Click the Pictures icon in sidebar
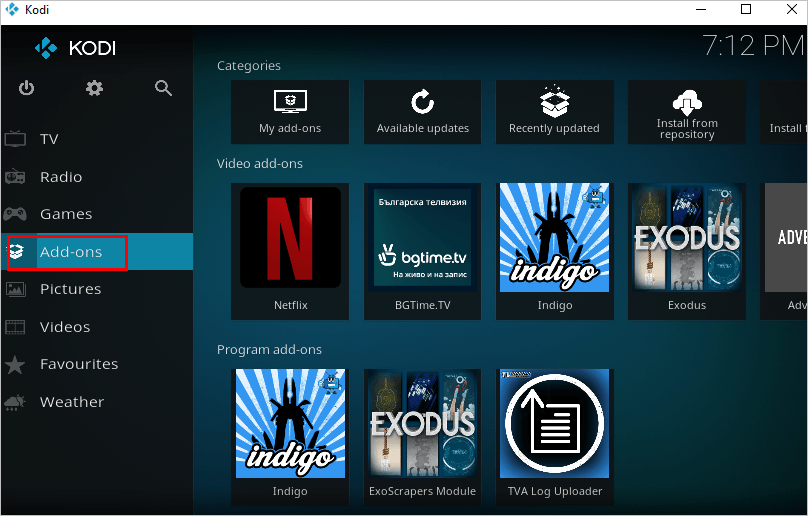The image size is (808, 516). pos(15,289)
